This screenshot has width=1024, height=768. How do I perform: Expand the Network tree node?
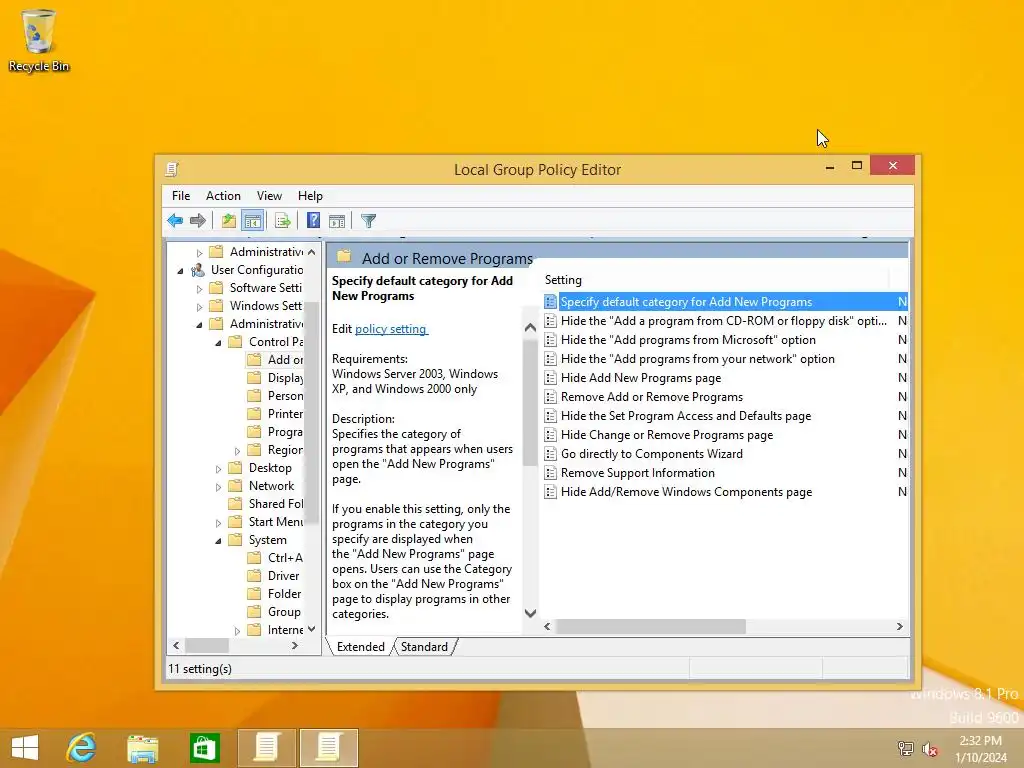(219, 487)
